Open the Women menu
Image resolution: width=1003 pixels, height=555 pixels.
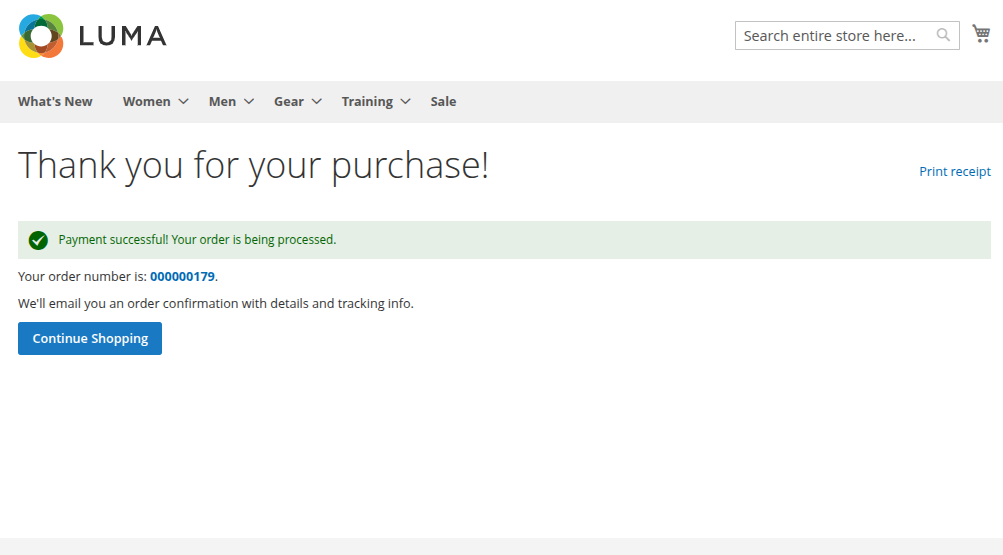(x=146, y=102)
